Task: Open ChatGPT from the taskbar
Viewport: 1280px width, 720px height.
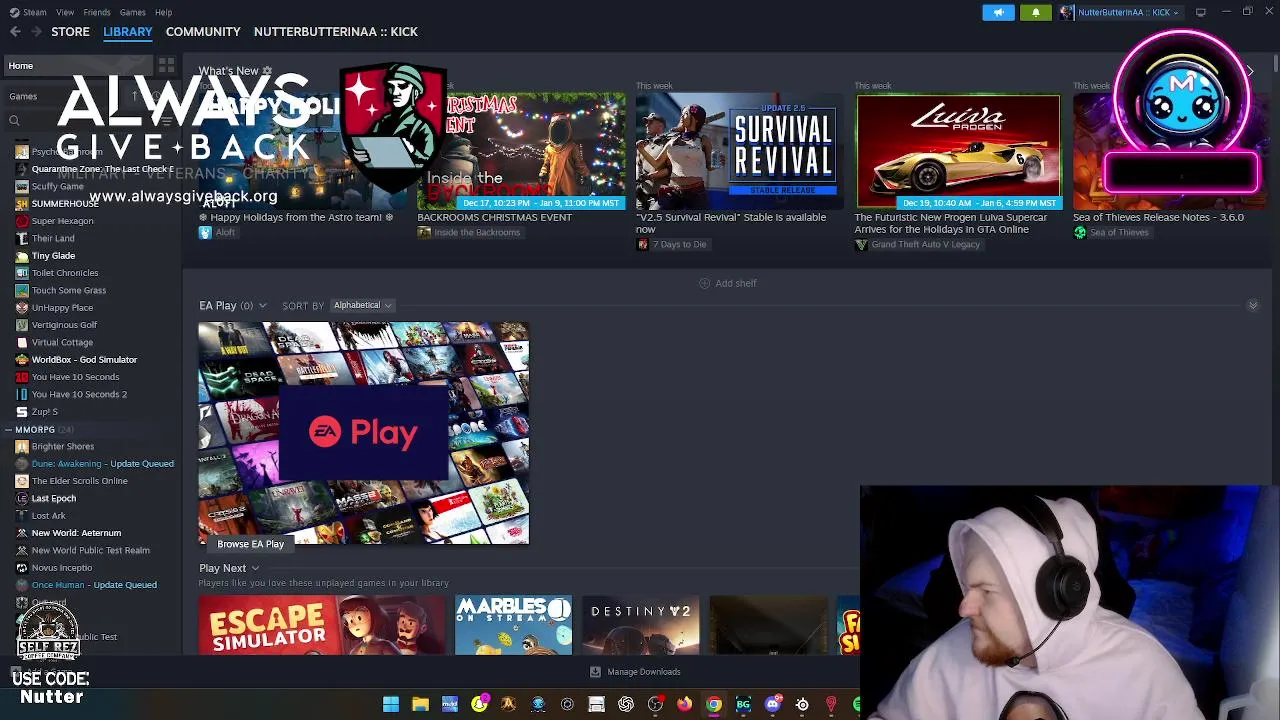Action: tap(626, 704)
